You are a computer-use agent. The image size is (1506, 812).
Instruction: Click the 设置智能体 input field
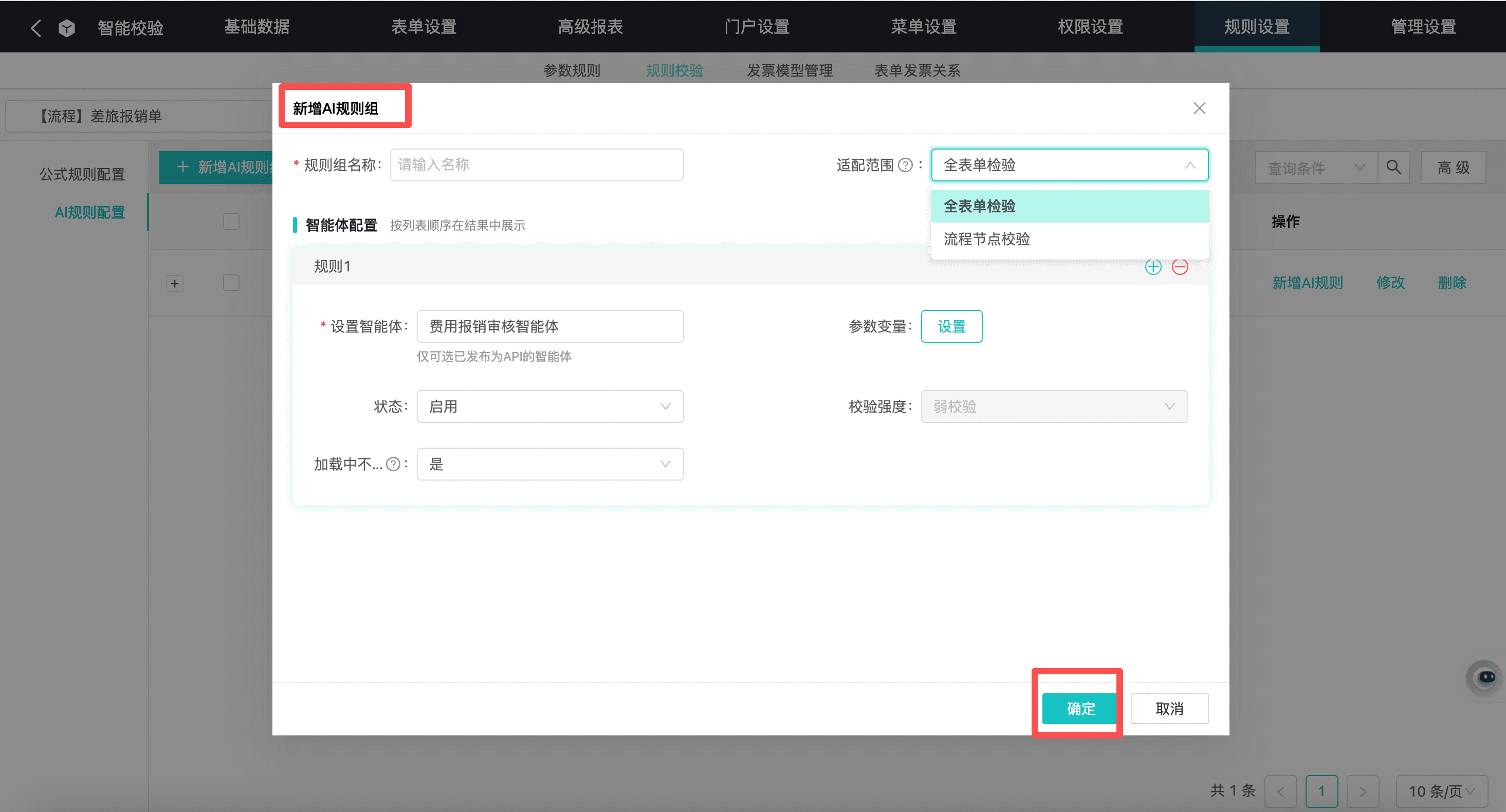549,326
